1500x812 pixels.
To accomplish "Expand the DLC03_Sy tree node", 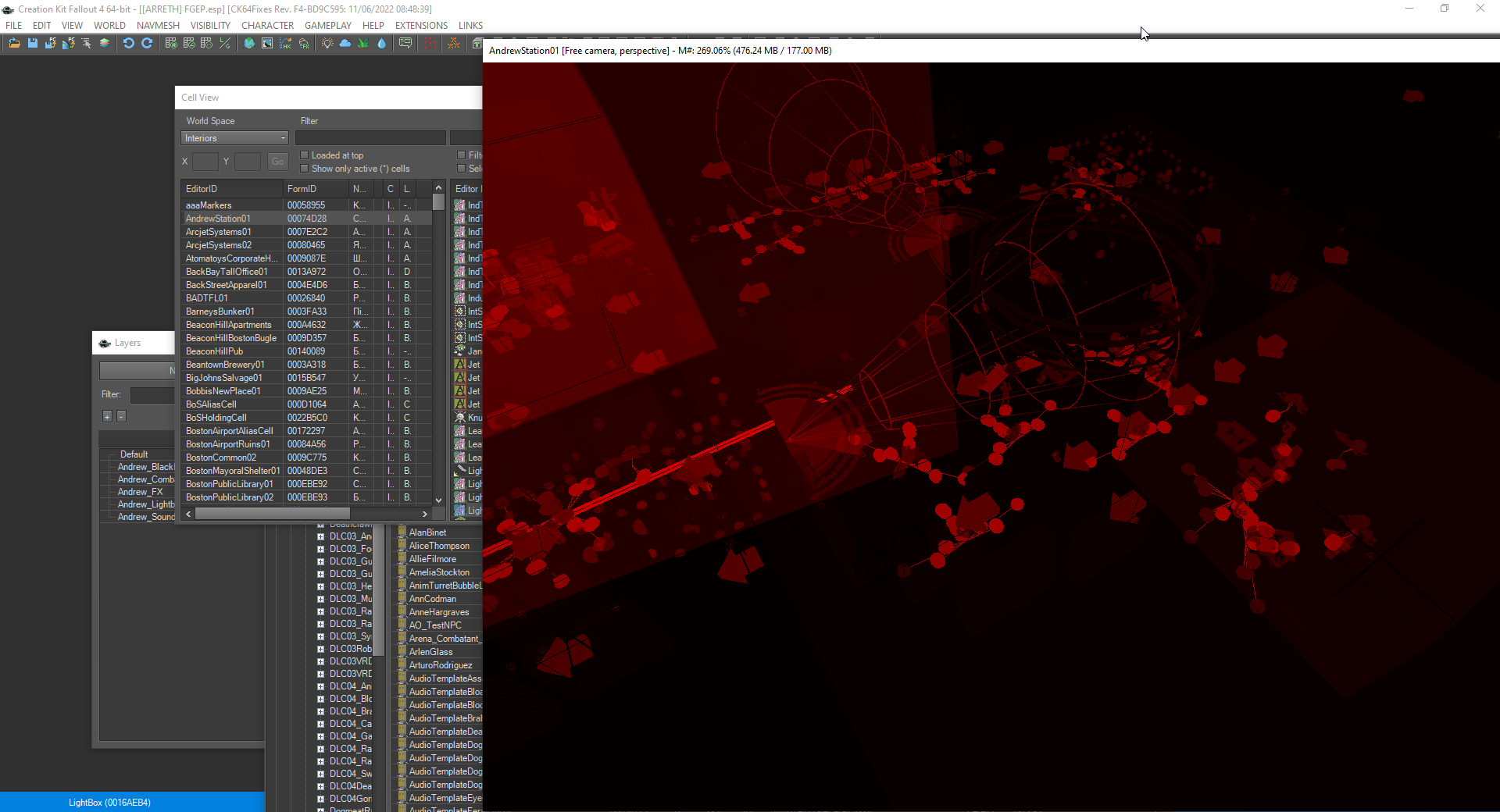I will click(x=320, y=636).
